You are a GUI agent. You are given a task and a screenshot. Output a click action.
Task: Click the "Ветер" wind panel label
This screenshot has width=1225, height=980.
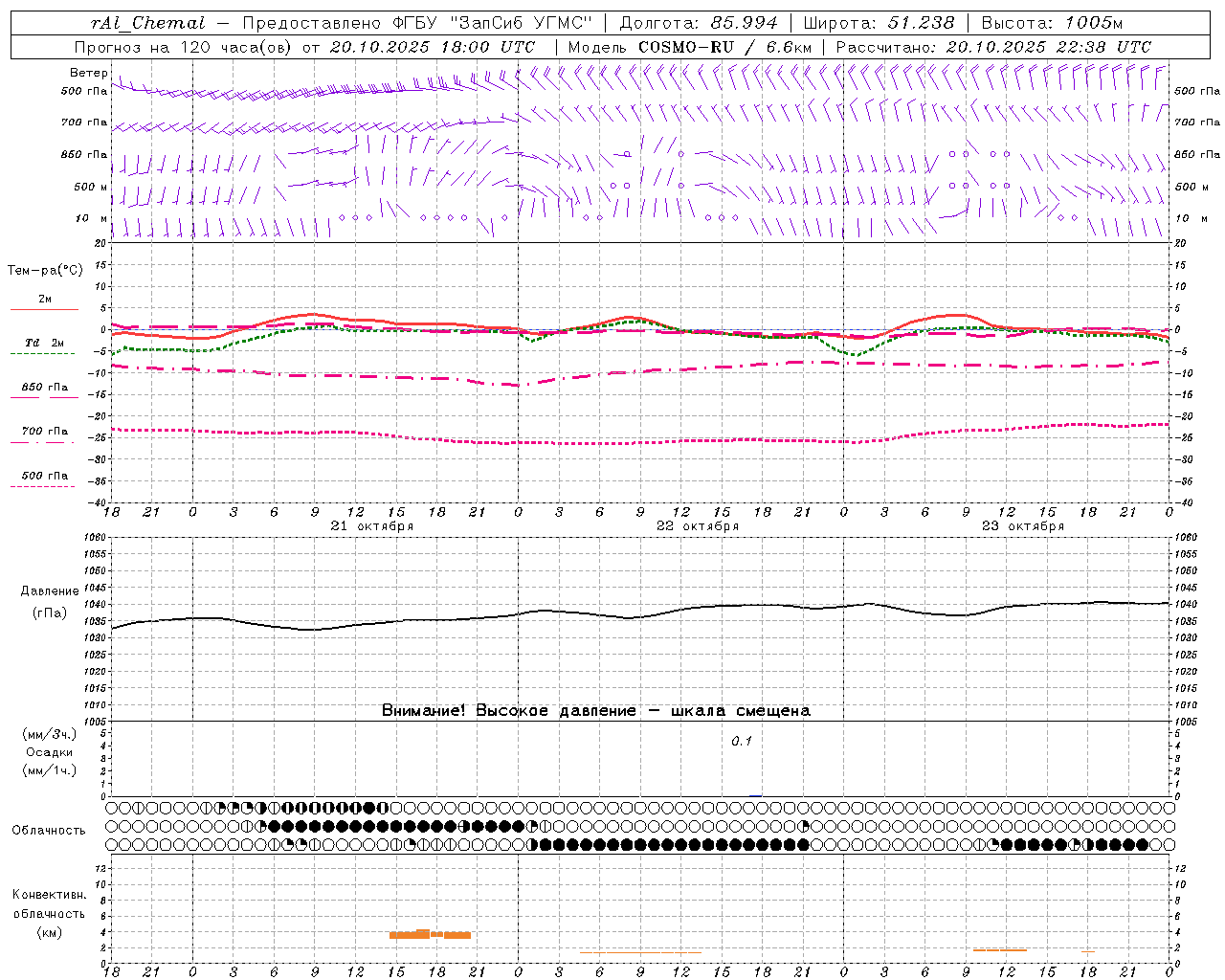click(88, 73)
